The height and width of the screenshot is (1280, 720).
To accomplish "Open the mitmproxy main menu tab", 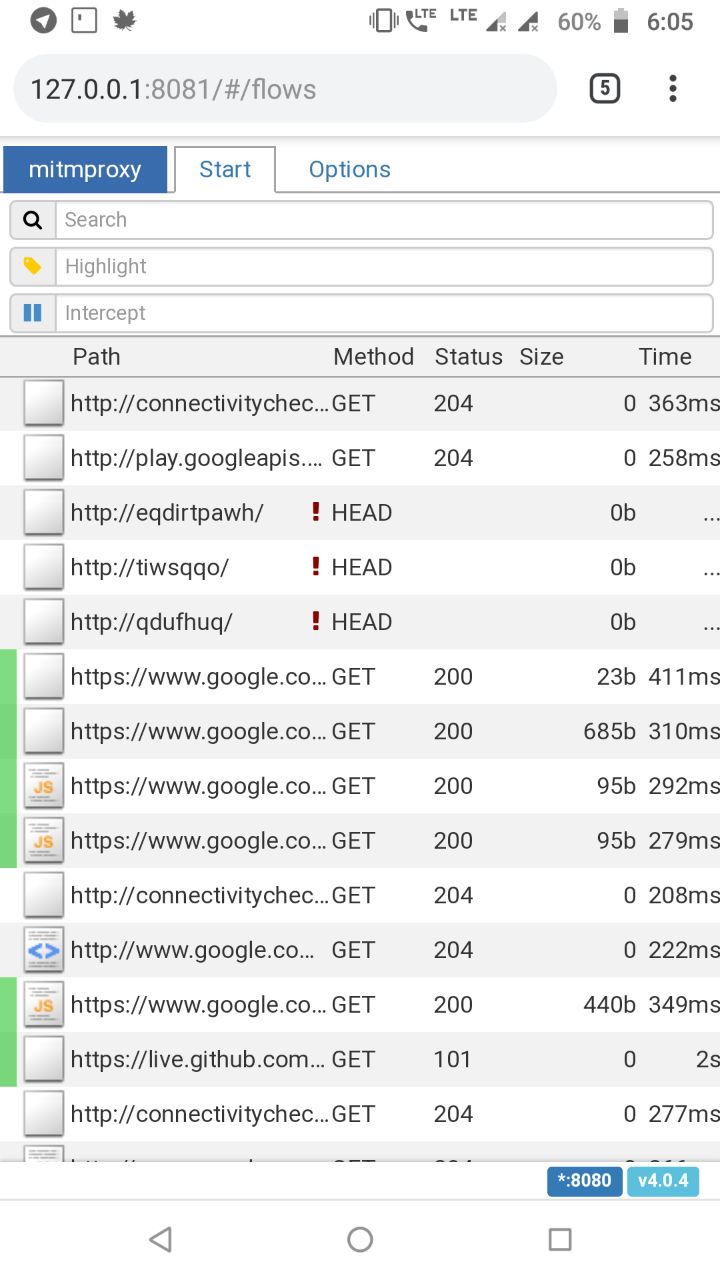I will [x=85, y=169].
